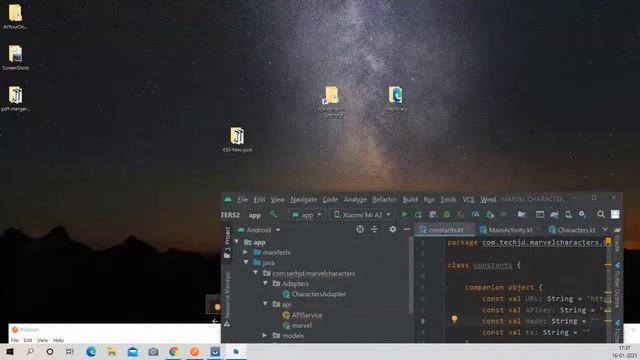This screenshot has height=360, width=640.
Task: Click the app breadcrumb in navigation bar
Action: [255, 215]
